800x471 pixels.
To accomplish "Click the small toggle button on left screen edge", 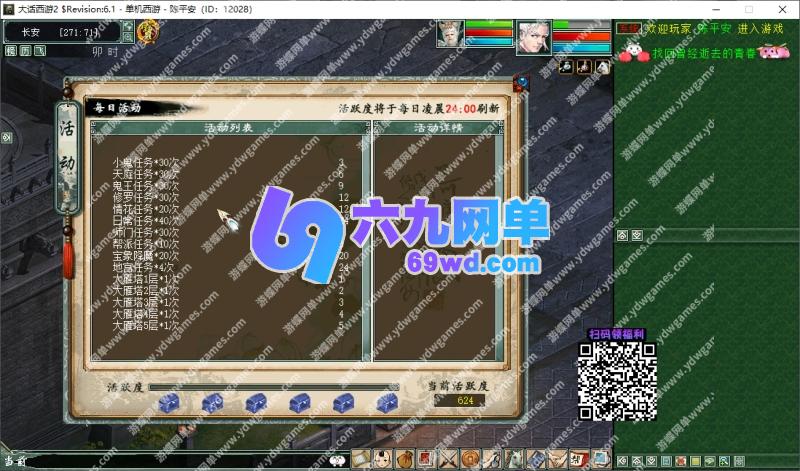I will (x=7, y=138).
